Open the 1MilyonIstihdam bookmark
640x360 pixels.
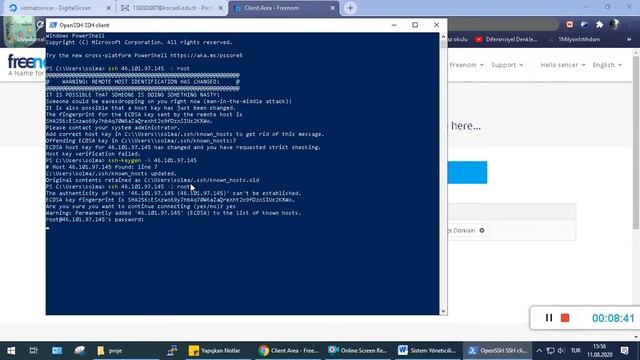[x=575, y=40]
